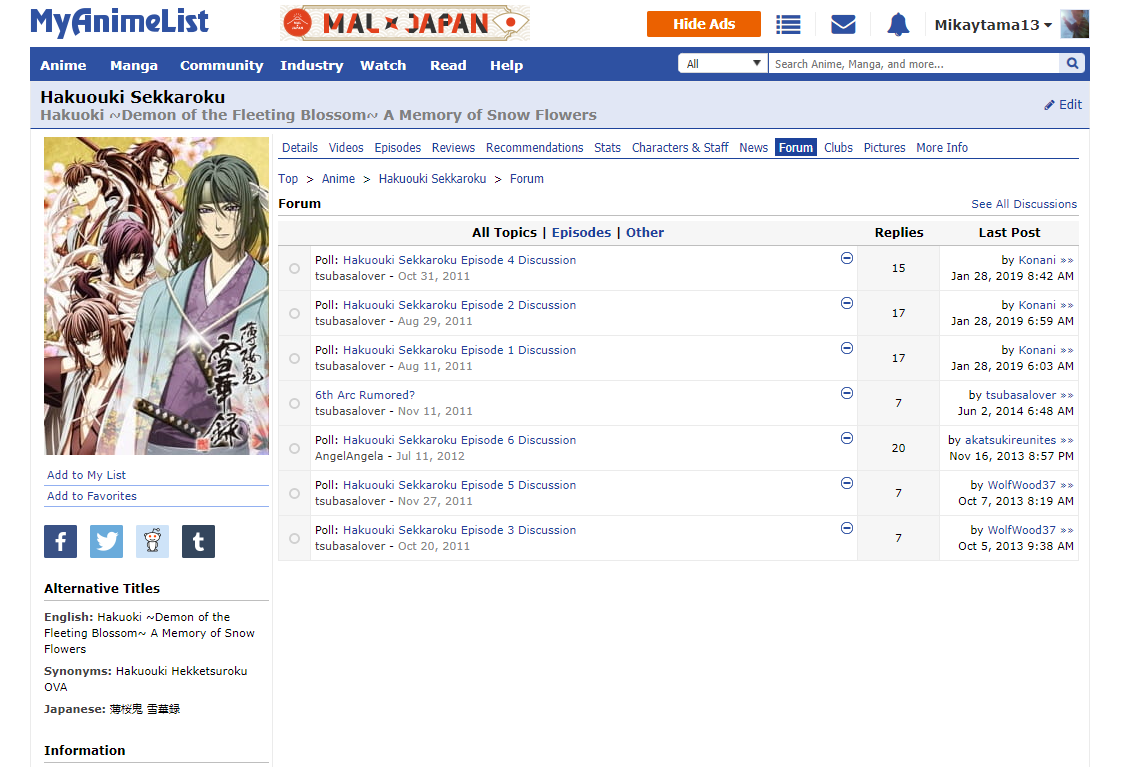Open the search category 'All' dropdown

pos(723,64)
